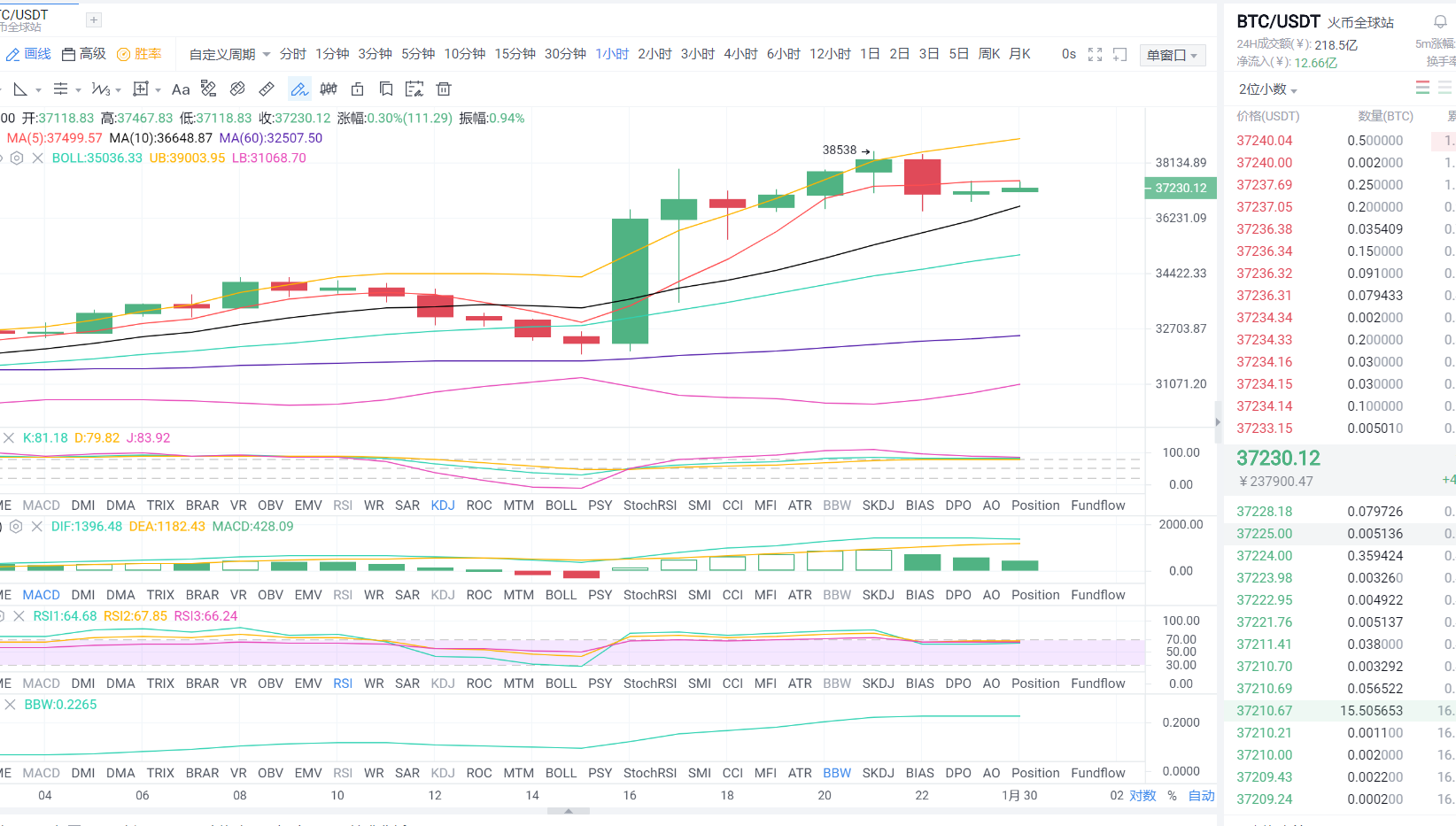Open main chart indicator settings gear
This screenshot has width=1456, height=826.
coord(17,158)
